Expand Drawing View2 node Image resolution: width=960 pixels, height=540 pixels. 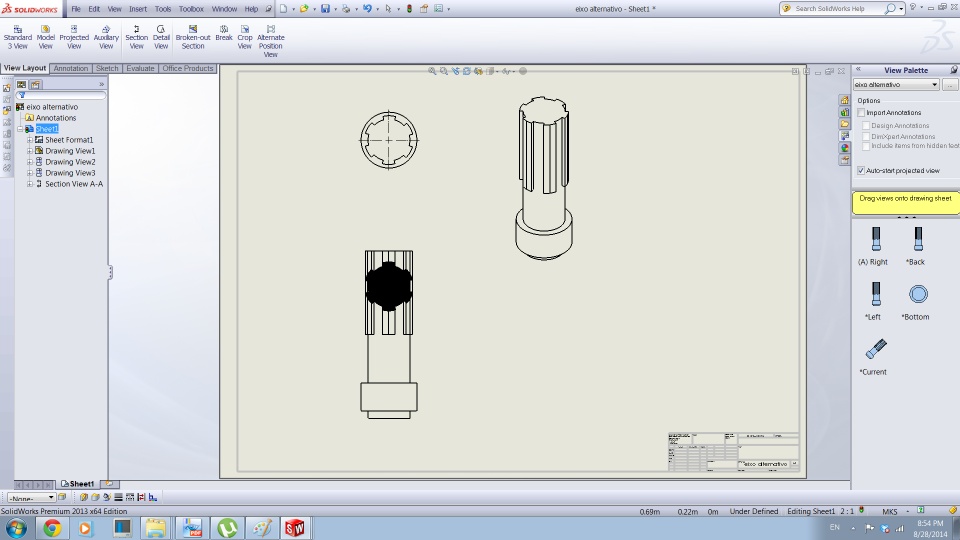[30, 162]
